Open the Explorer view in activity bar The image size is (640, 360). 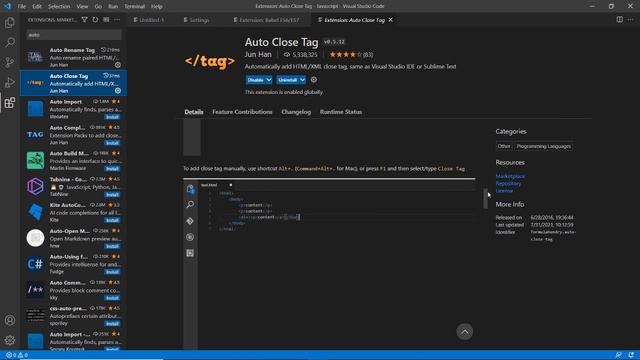coord(10,22)
